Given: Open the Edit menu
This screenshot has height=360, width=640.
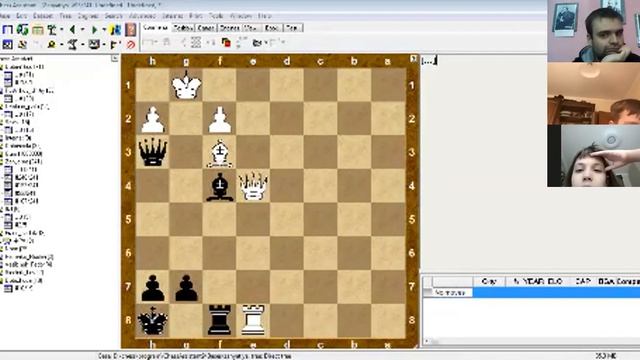Looking at the screenshot, I should (x=22, y=16).
